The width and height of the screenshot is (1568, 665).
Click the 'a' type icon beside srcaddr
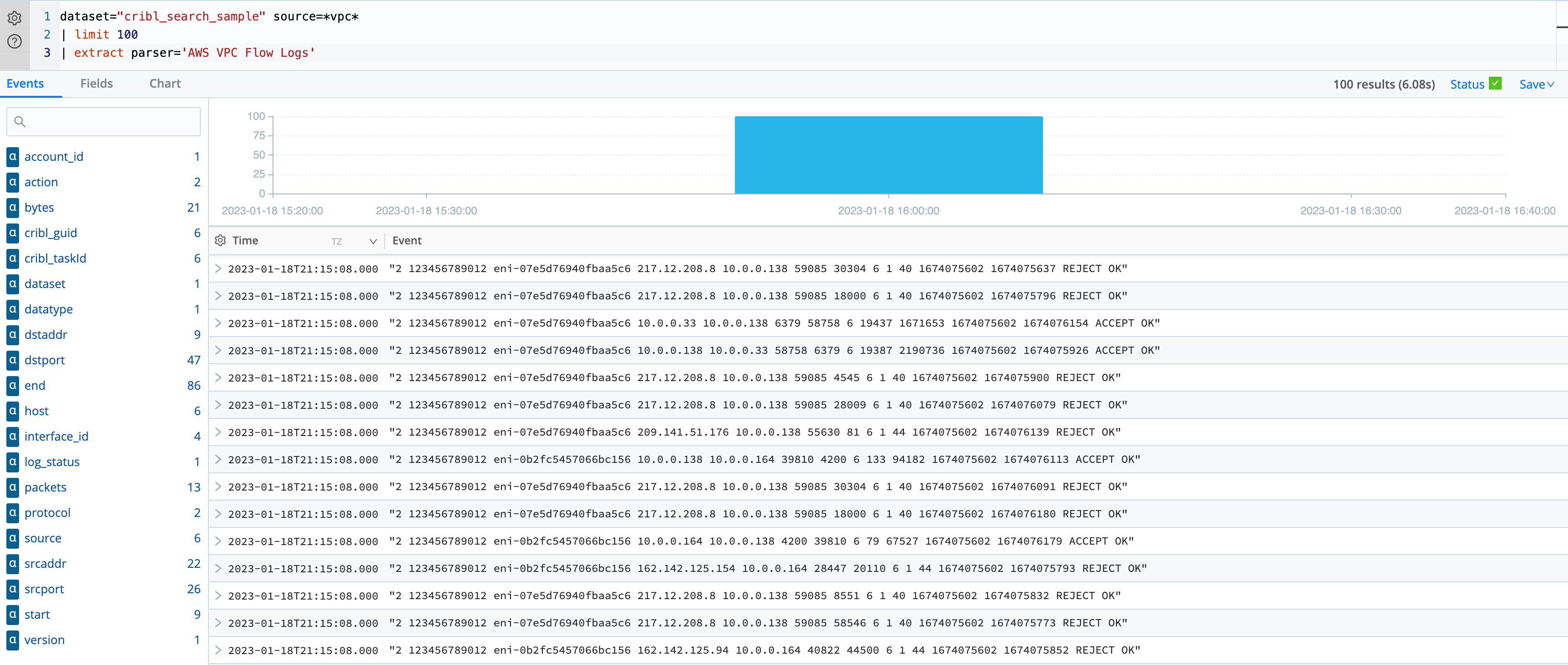point(12,563)
